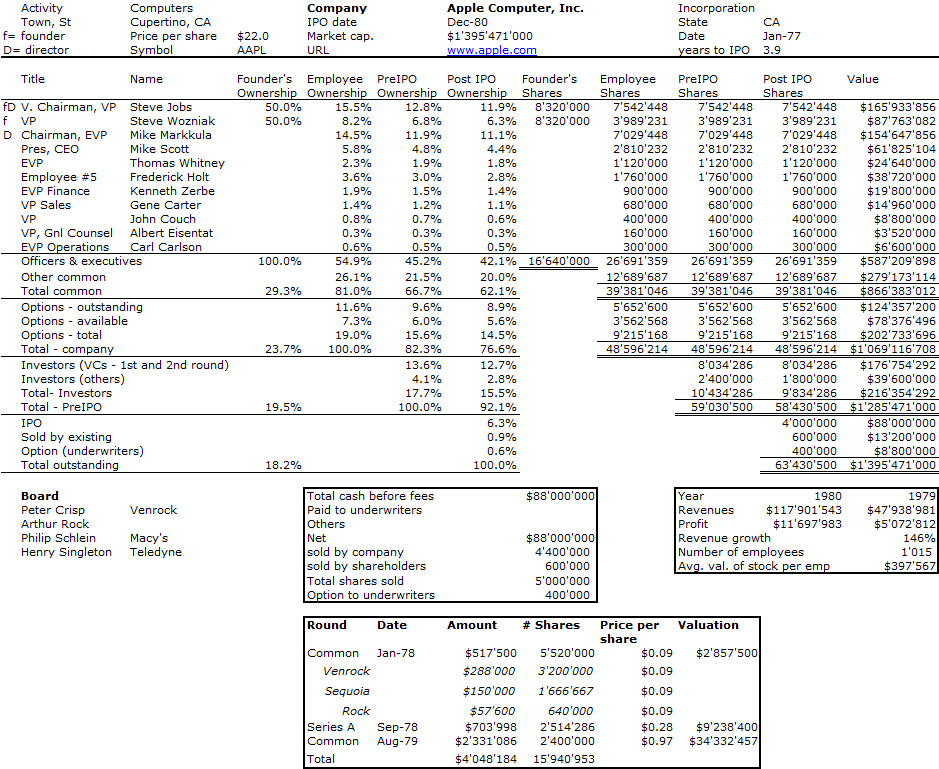The height and width of the screenshot is (769, 939).
Task: Select the $1'285'471'000 PreIPO total value
Action: (x=892, y=407)
